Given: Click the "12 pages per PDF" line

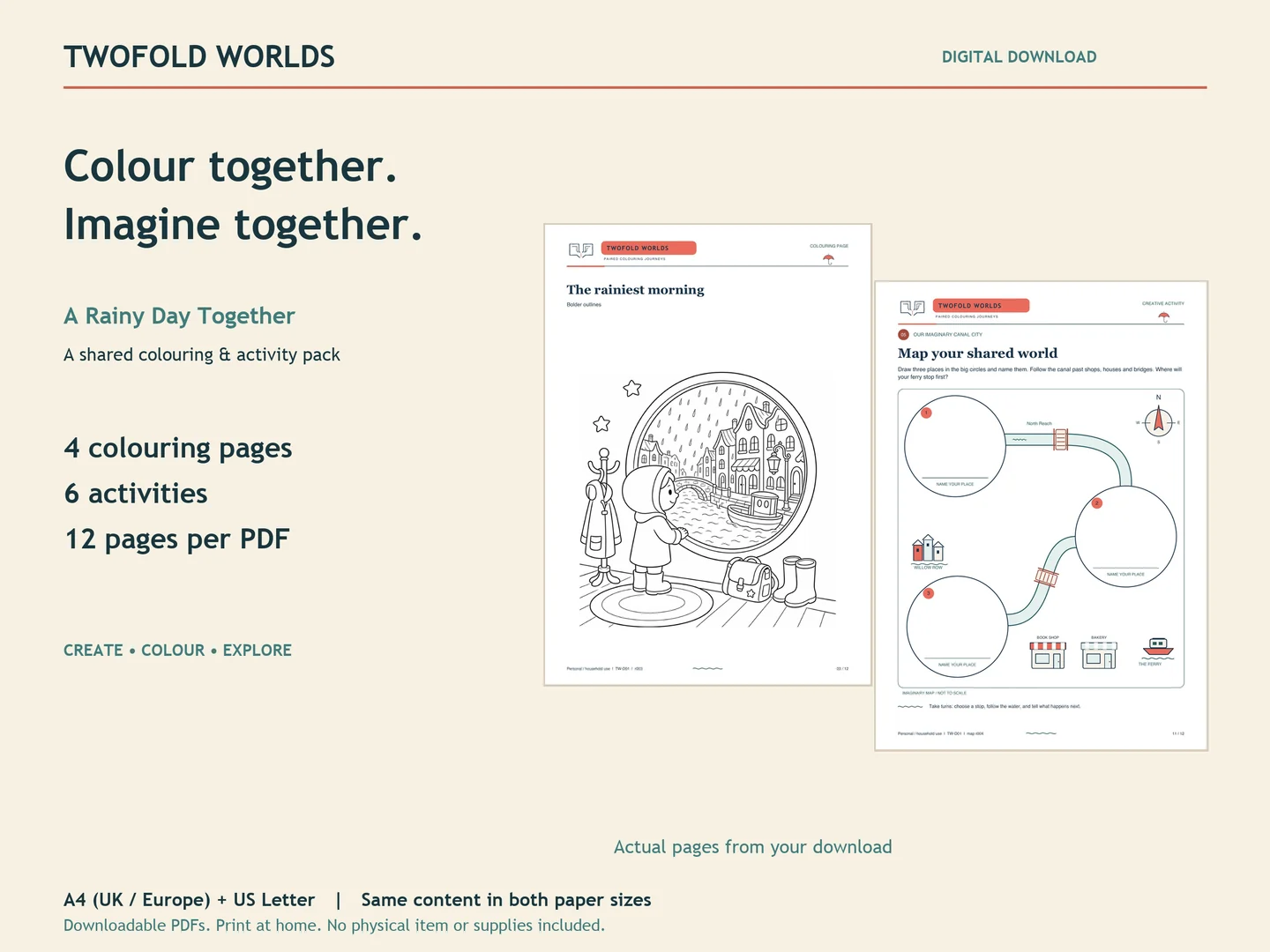Looking at the screenshot, I should (x=177, y=539).
